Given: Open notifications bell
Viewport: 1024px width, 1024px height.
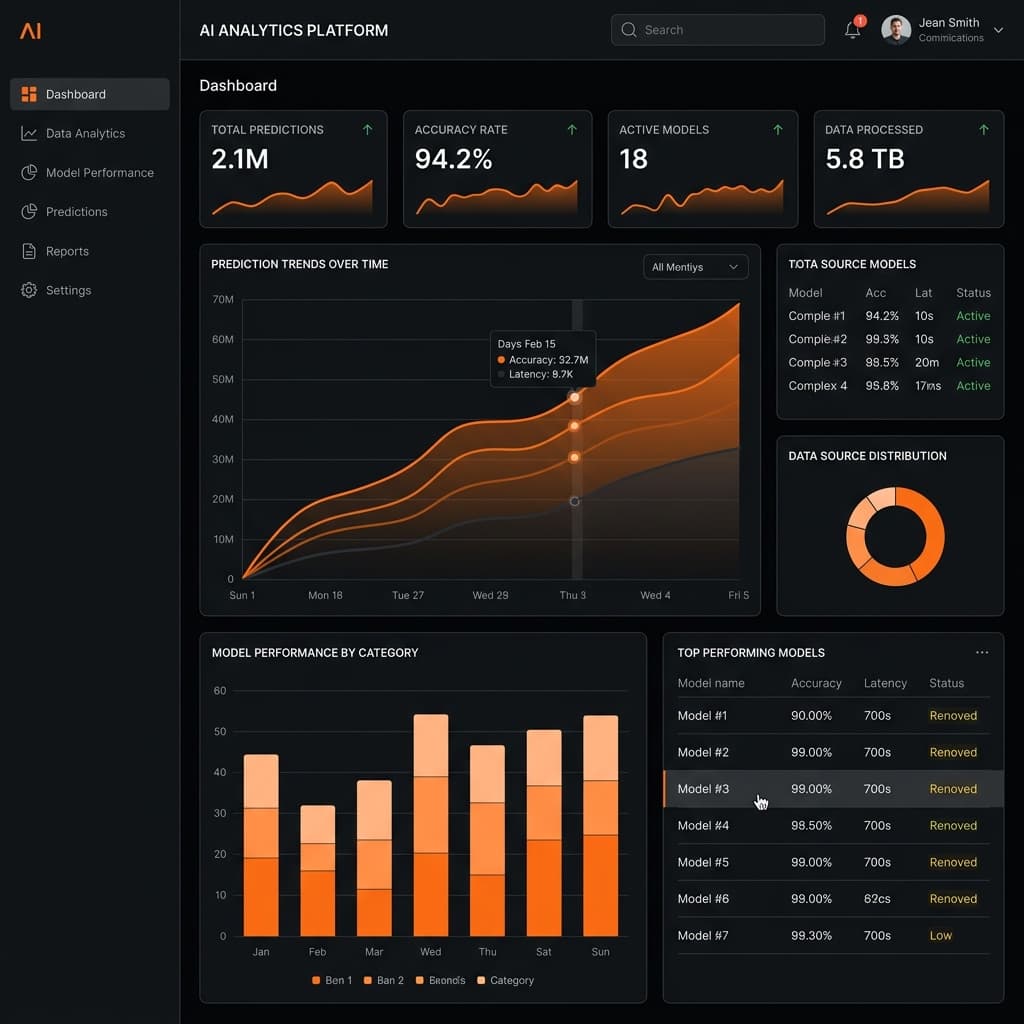Looking at the screenshot, I should click(x=852, y=30).
